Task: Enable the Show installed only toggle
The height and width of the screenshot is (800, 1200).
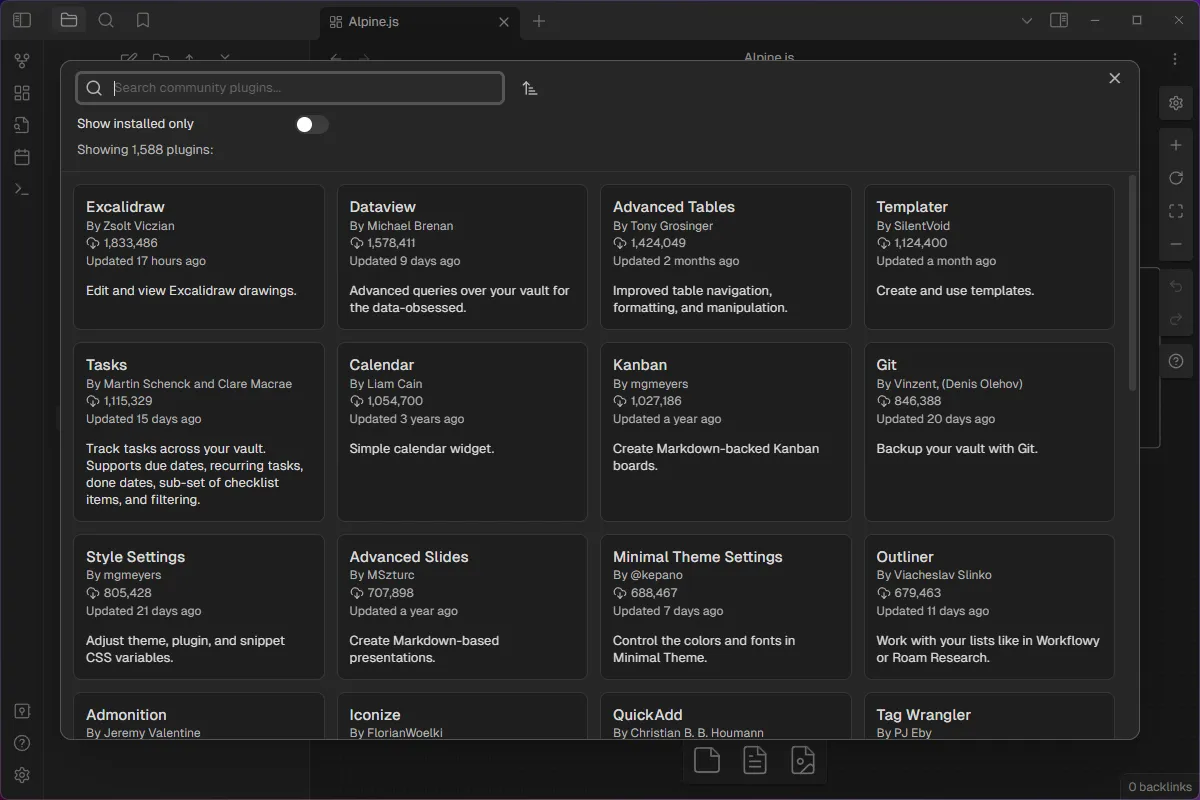Action: pyautogui.click(x=311, y=124)
